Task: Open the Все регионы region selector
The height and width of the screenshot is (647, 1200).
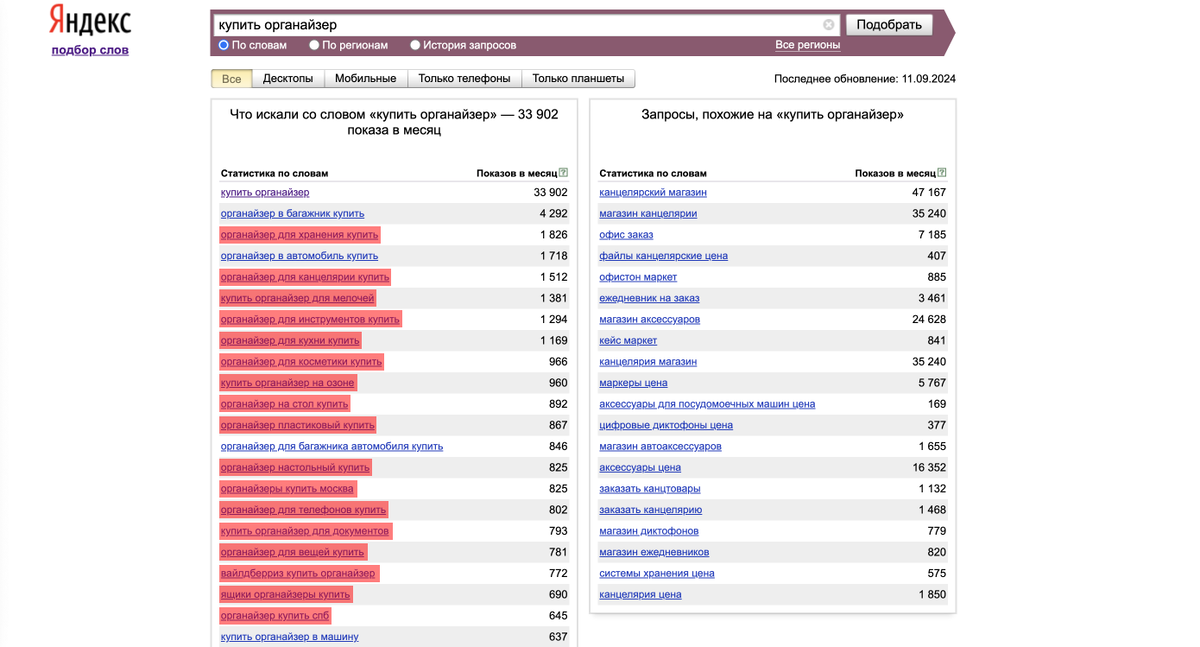Action: pyautogui.click(x=807, y=45)
